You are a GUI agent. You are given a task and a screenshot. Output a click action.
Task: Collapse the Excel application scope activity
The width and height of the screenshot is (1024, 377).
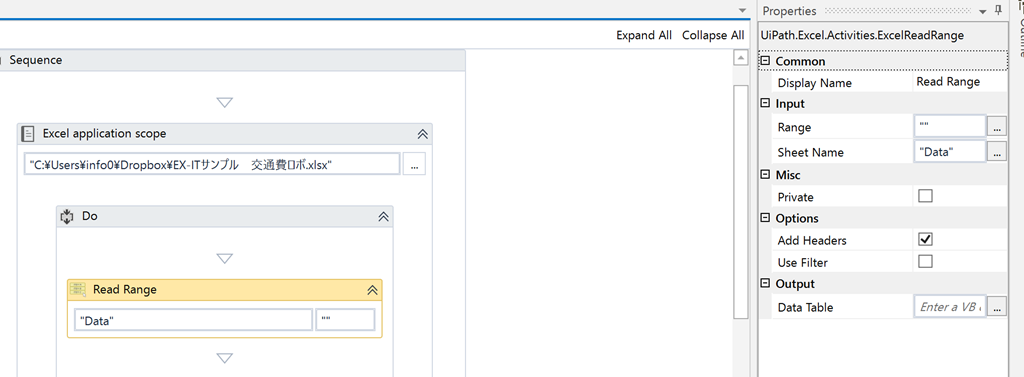[x=422, y=134]
